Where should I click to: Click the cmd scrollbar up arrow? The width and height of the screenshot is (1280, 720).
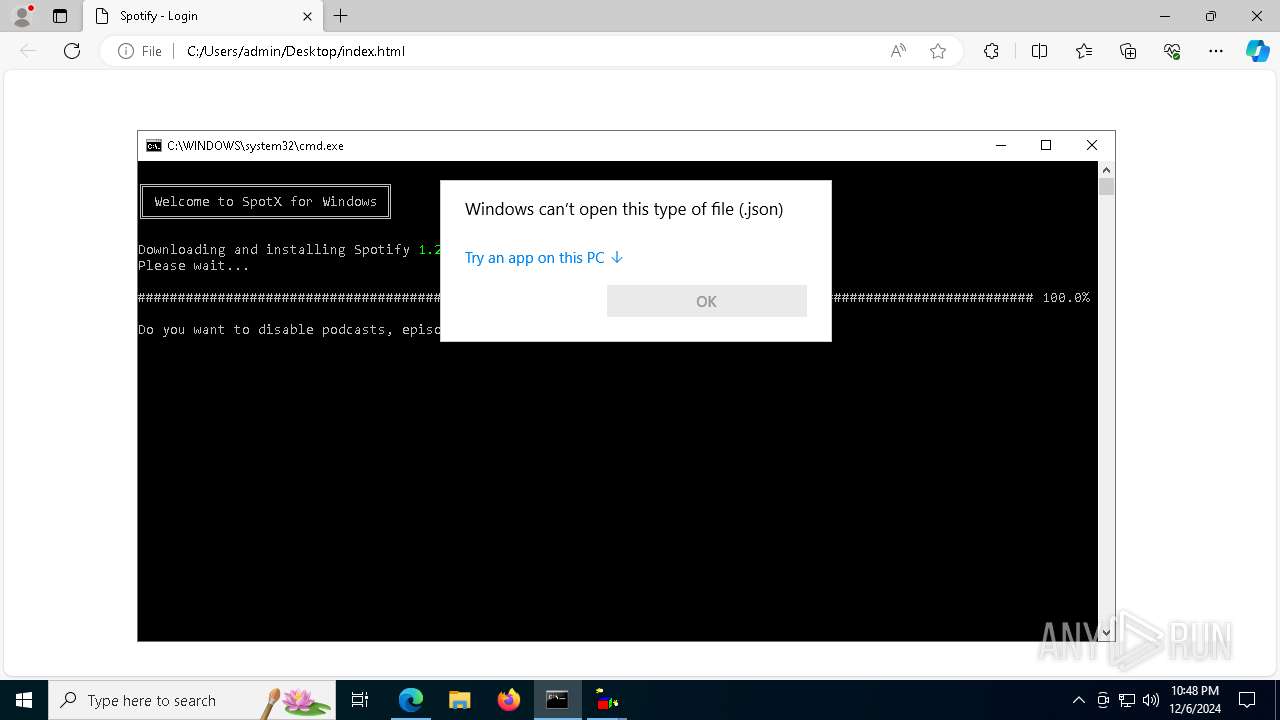[1106, 169]
